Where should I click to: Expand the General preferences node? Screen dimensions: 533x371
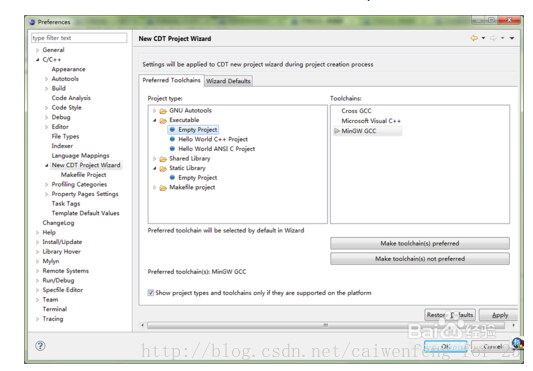click(37, 50)
